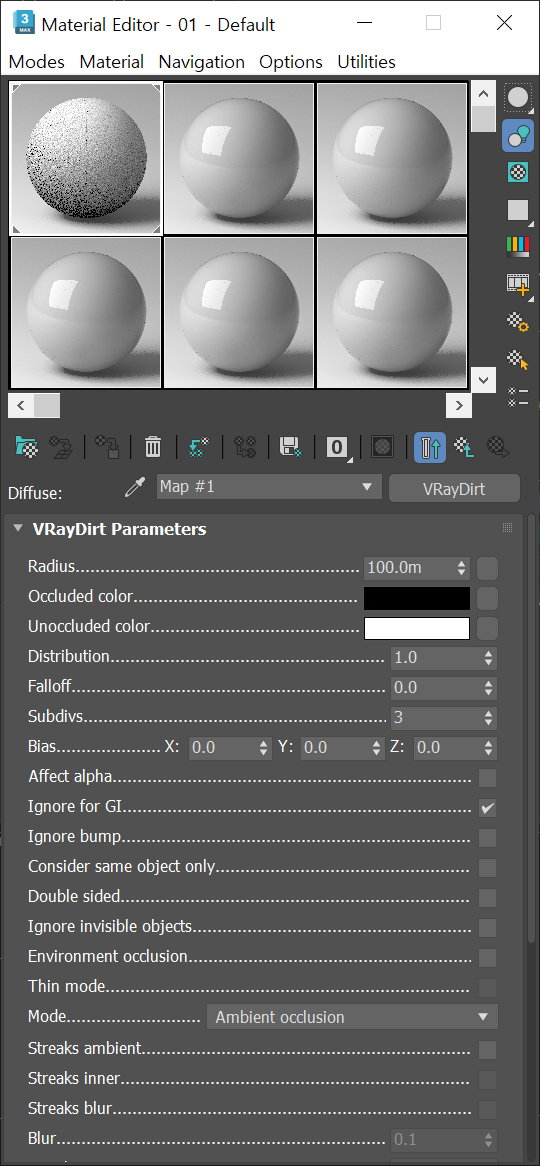The width and height of the screenshot is (540, 1166).
Task: Click Put Material to Scene icon
Action: coord(61,447)
